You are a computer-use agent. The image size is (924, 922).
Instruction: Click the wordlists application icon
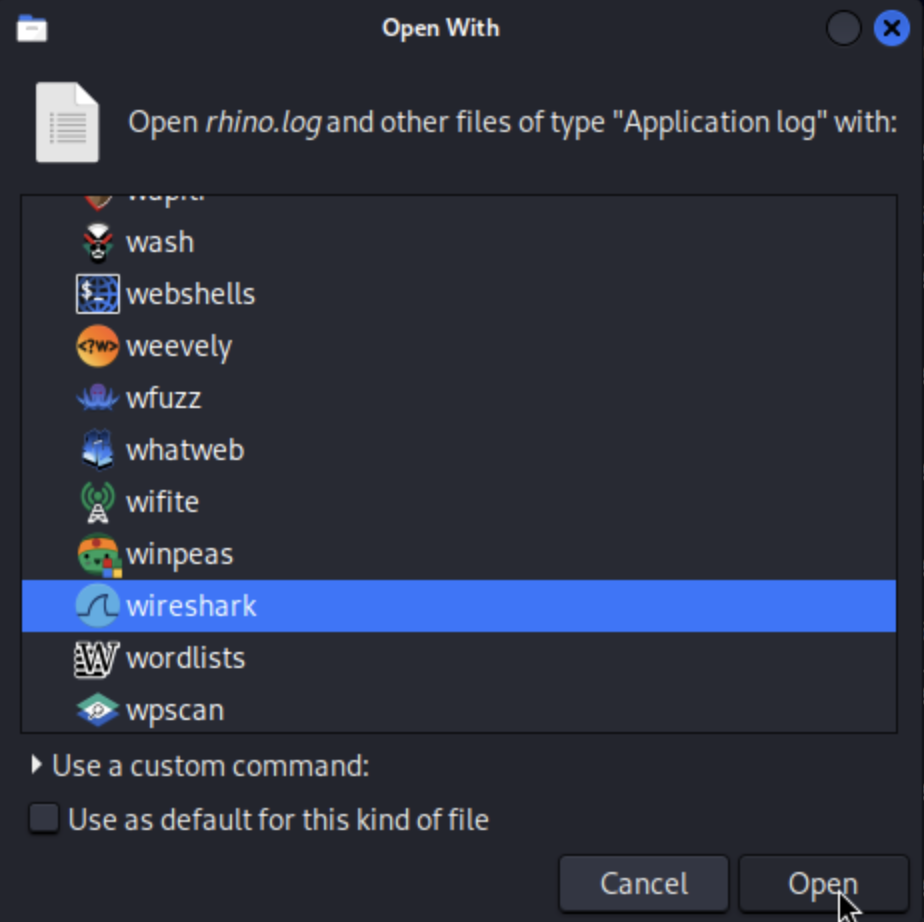tap(97, 658)
